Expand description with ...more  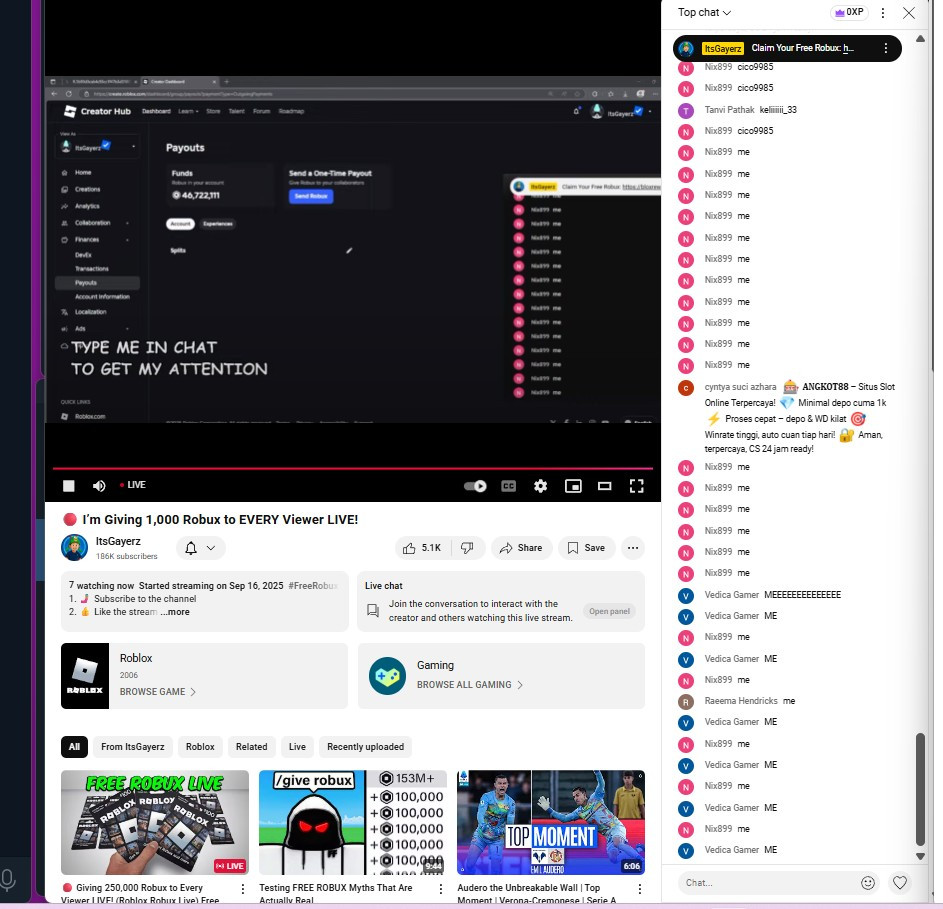(175, 612)
